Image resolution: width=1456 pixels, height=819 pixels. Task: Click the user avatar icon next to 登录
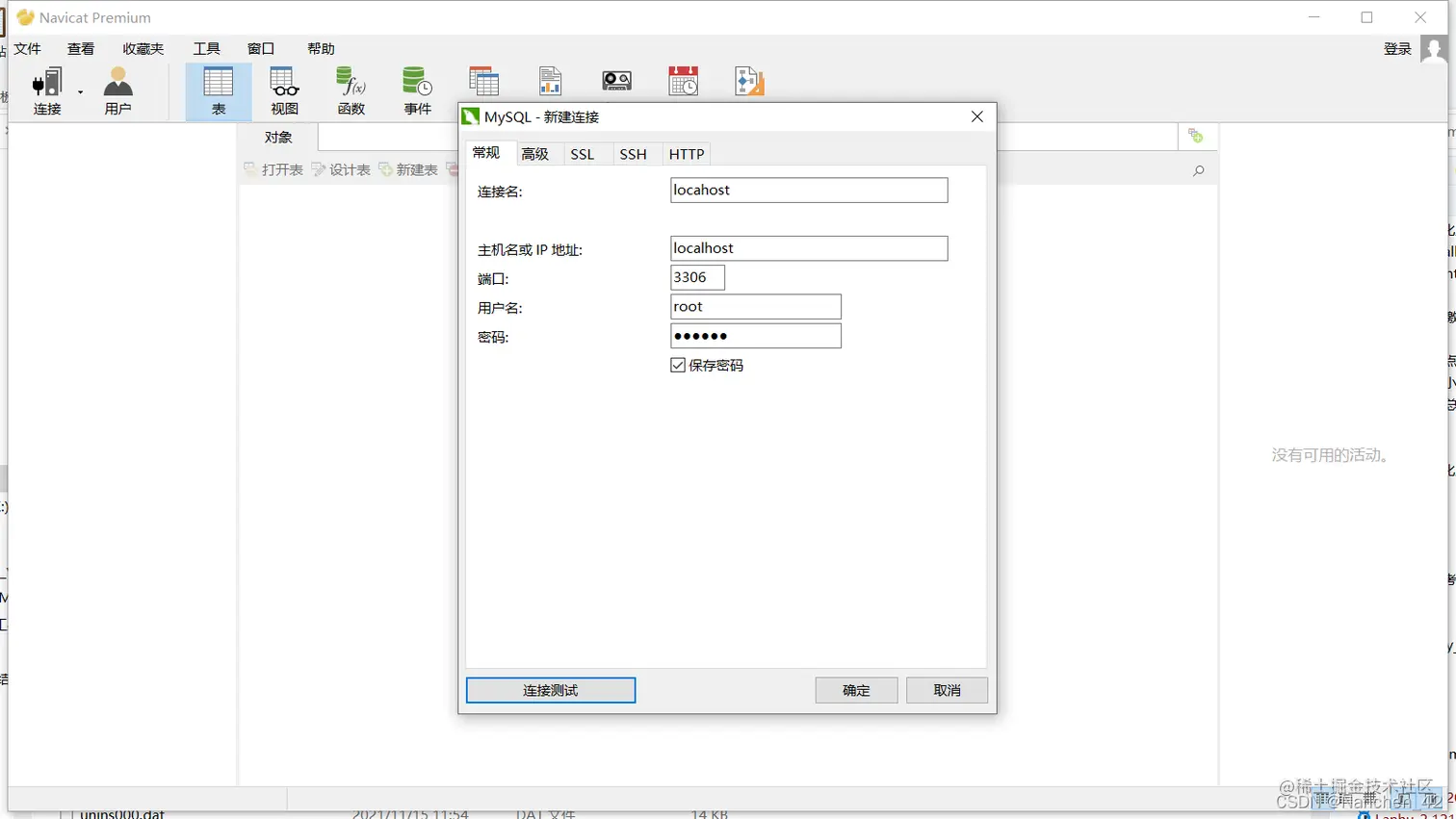coord(1434,49)
